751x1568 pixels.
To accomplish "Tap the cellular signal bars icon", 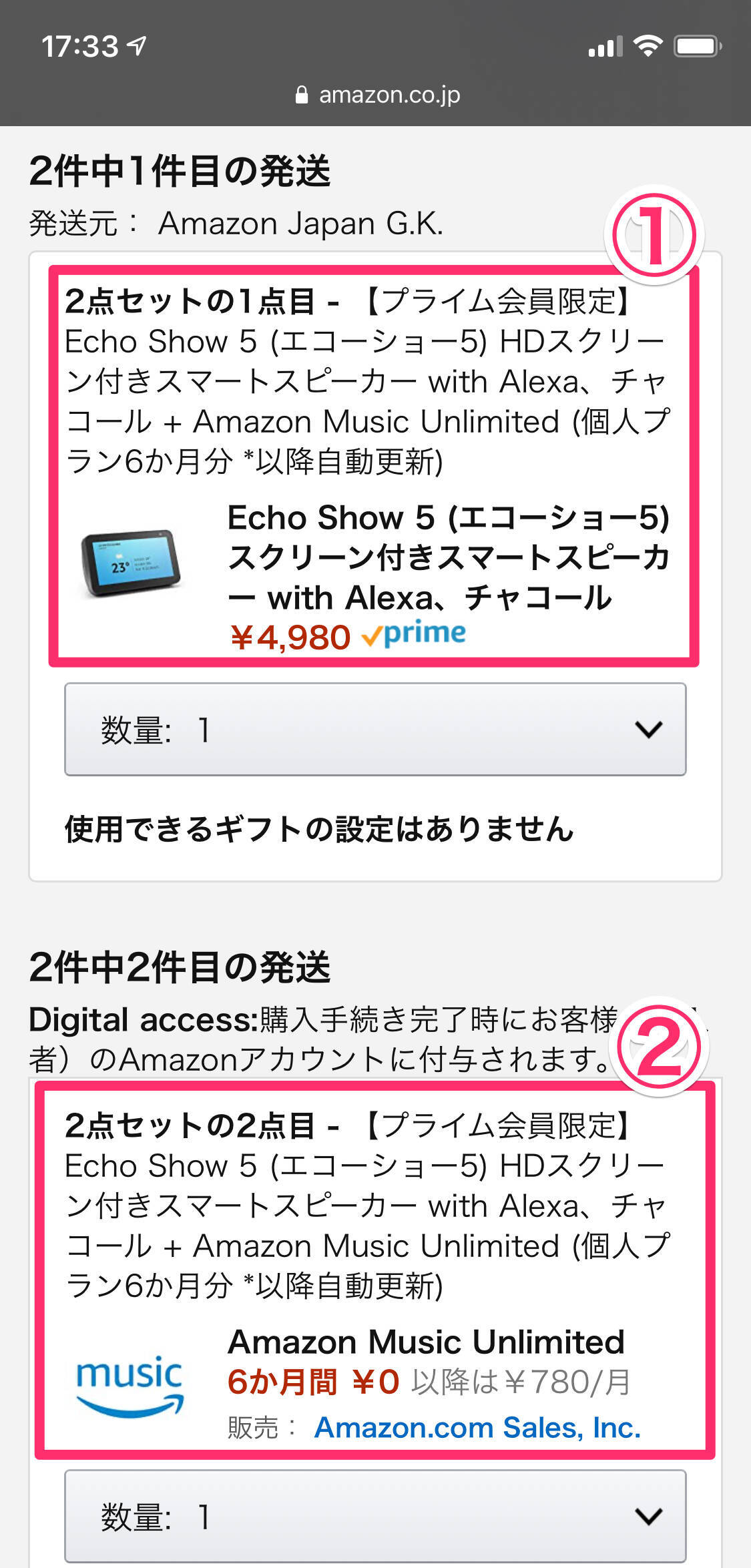I will click(605, 47).
